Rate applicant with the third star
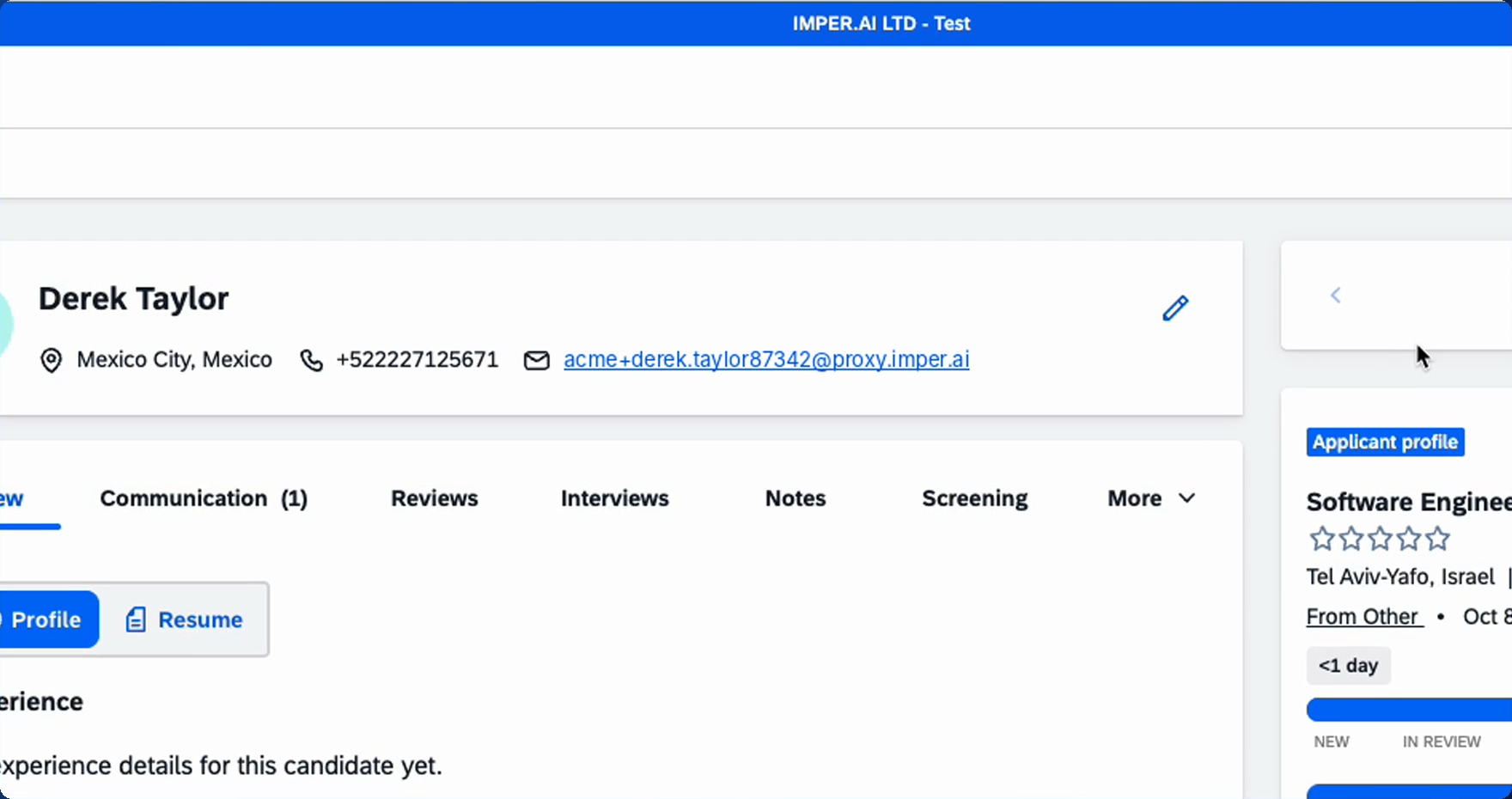 click(1380, 539)
